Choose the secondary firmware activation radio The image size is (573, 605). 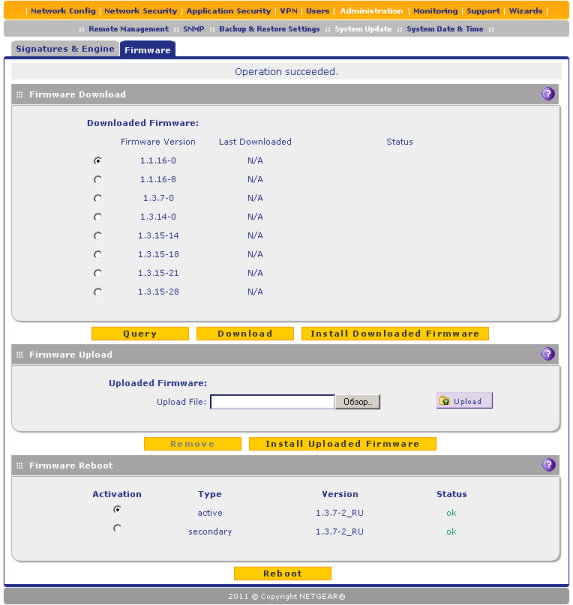click(117, 528)
